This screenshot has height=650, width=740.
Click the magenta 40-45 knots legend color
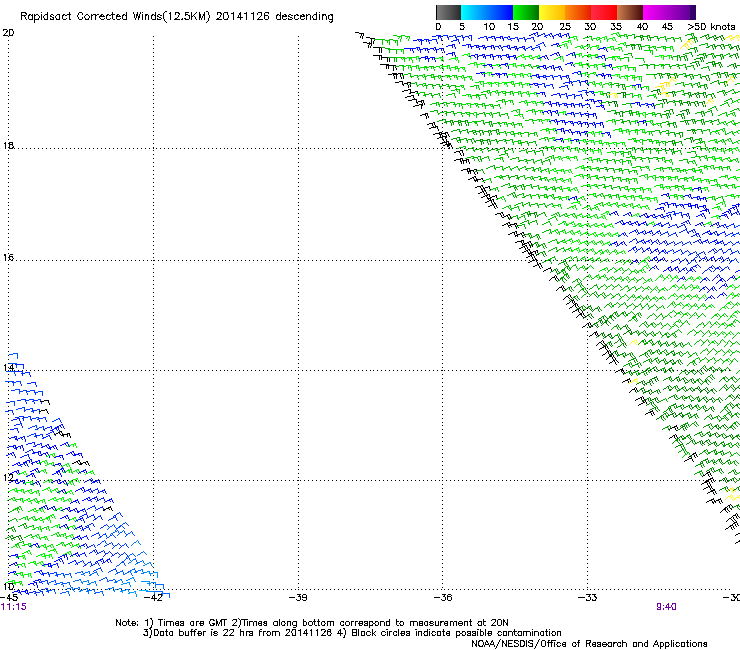pos(656,12)
